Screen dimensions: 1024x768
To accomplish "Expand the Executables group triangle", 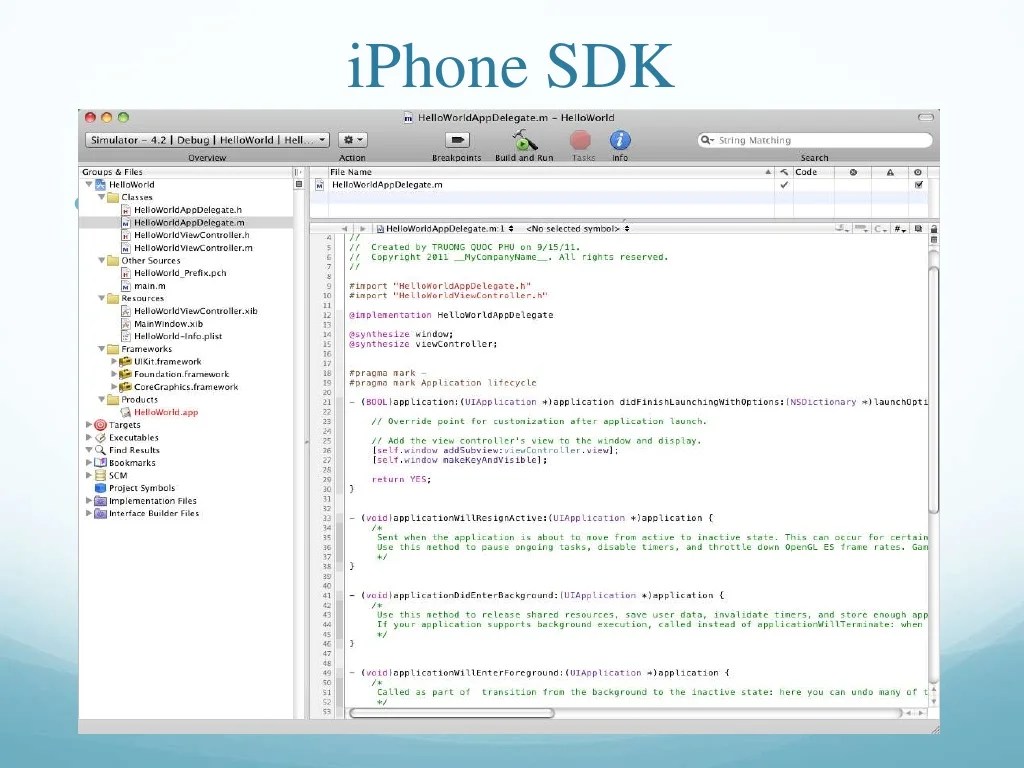I will pyautogui.click(x=89, y=438).
